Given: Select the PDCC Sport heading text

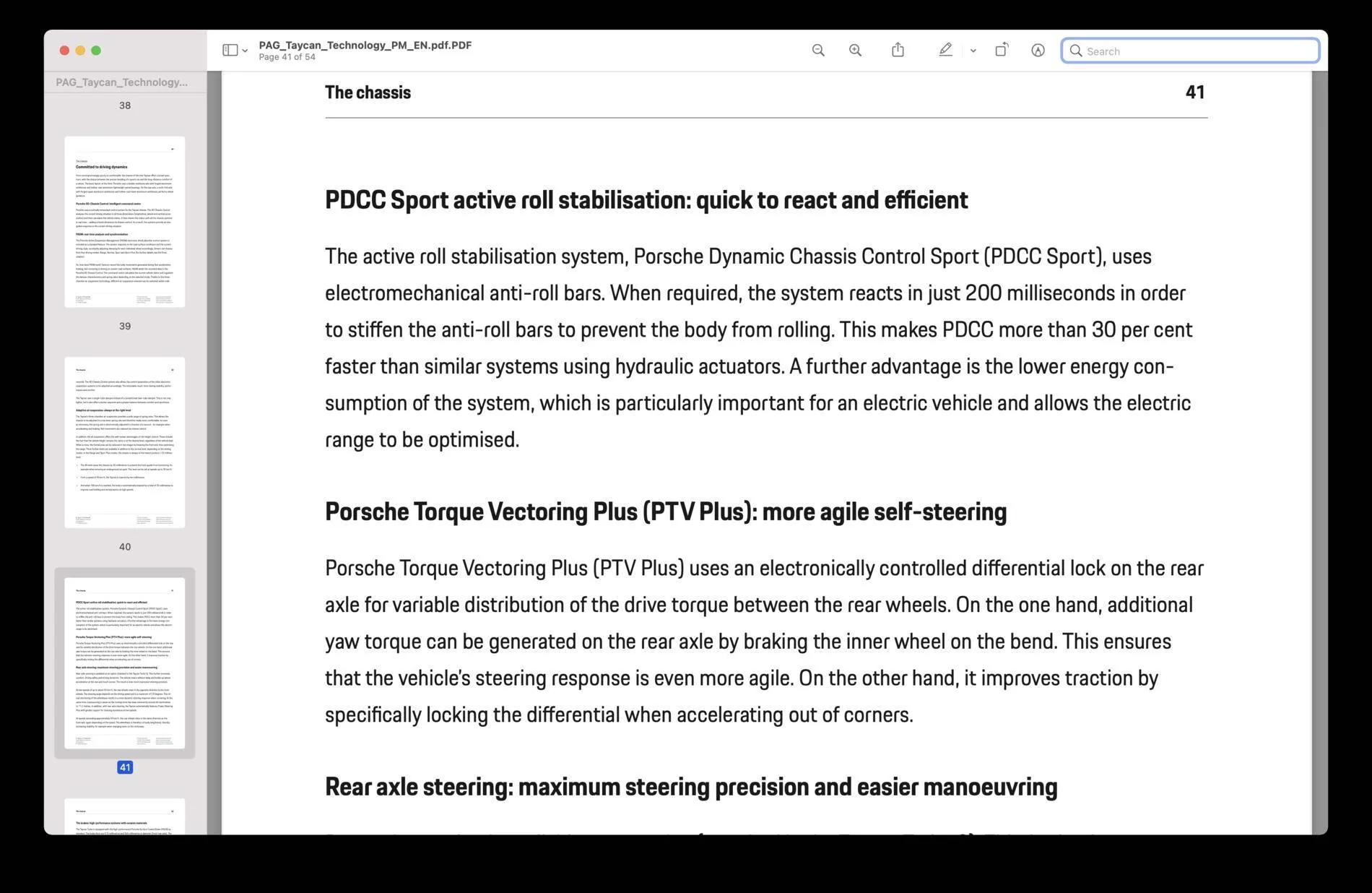Looking at the screenshot, I should click(646, 200).
